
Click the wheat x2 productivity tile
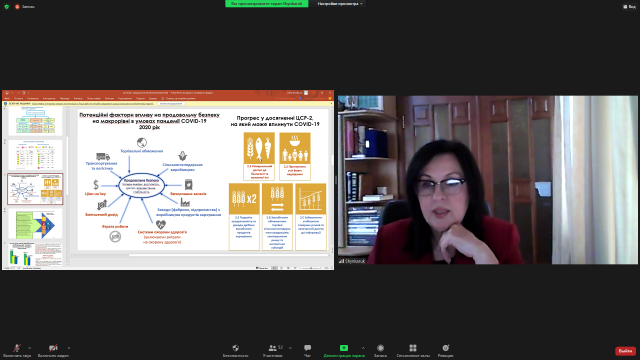[x=244, y=217]
